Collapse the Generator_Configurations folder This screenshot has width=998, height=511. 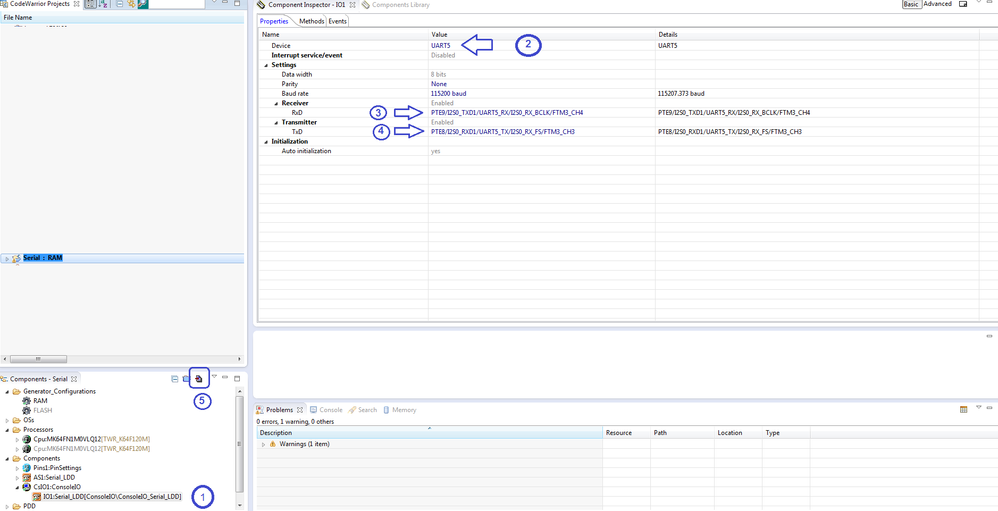pyautogui.click(x=7, y=391)
